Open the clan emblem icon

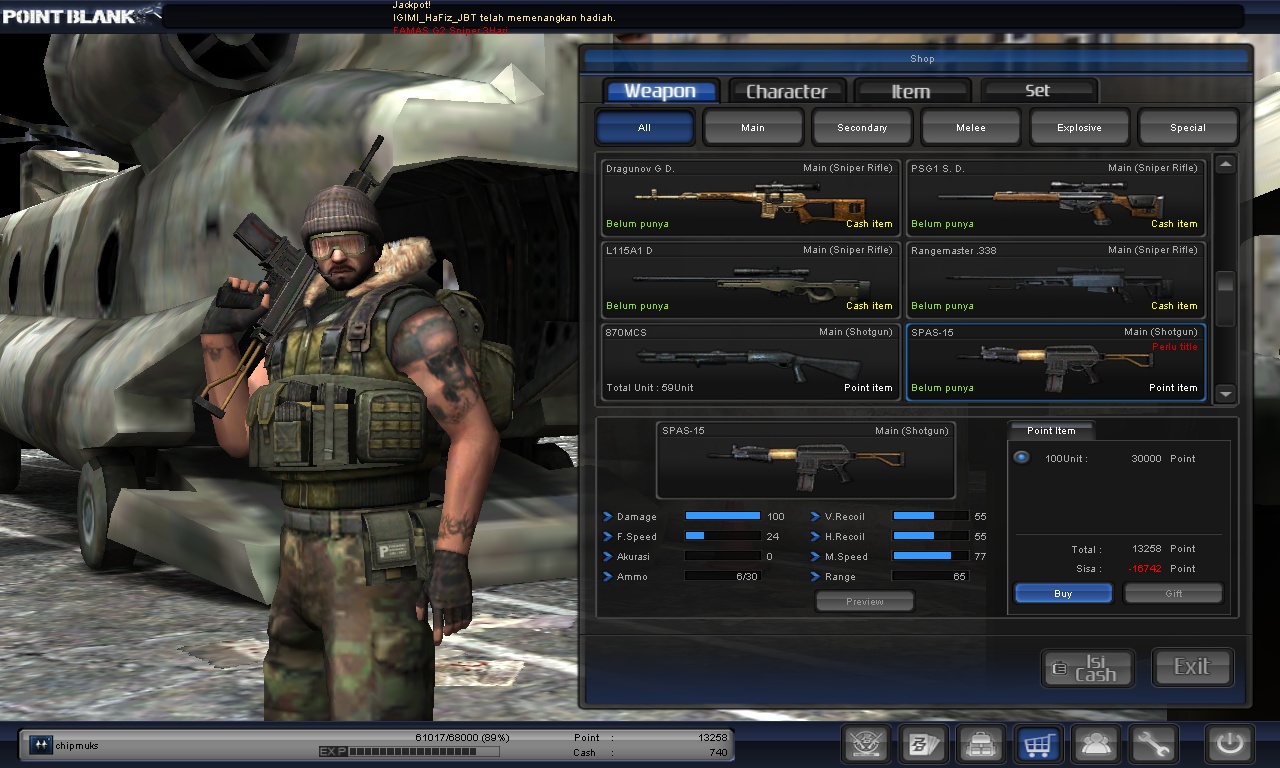[865, 744]
